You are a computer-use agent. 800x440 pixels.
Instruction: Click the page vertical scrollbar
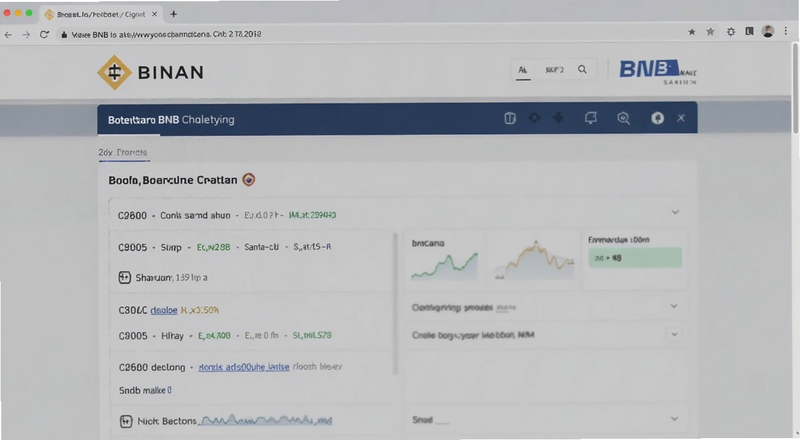pos(795,89)
